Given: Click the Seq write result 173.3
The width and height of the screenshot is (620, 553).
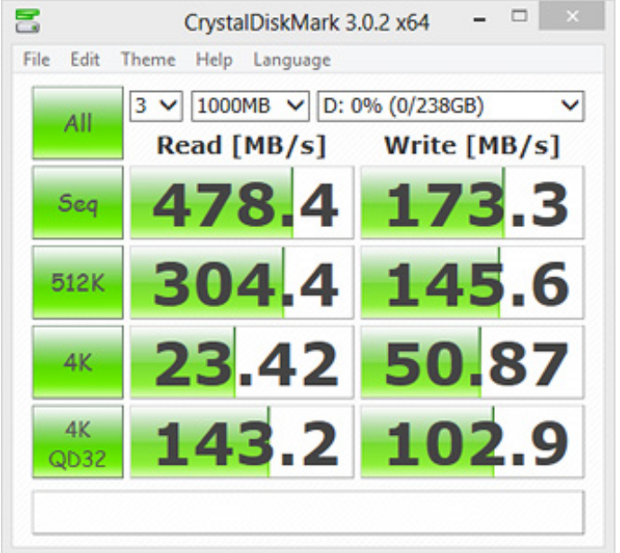Looking at the screenshot, I should pos(471,203).
